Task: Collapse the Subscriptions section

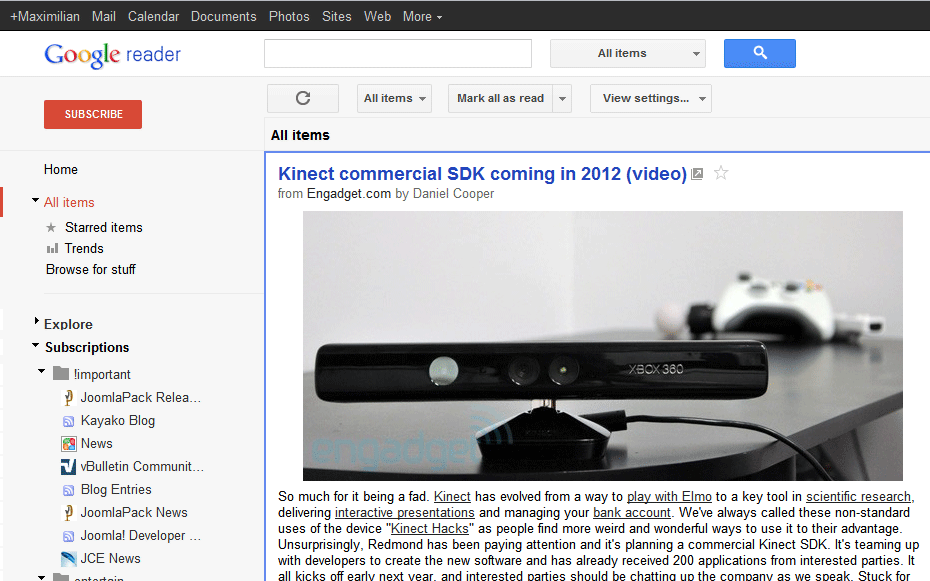Action: (x=33, y=347)
